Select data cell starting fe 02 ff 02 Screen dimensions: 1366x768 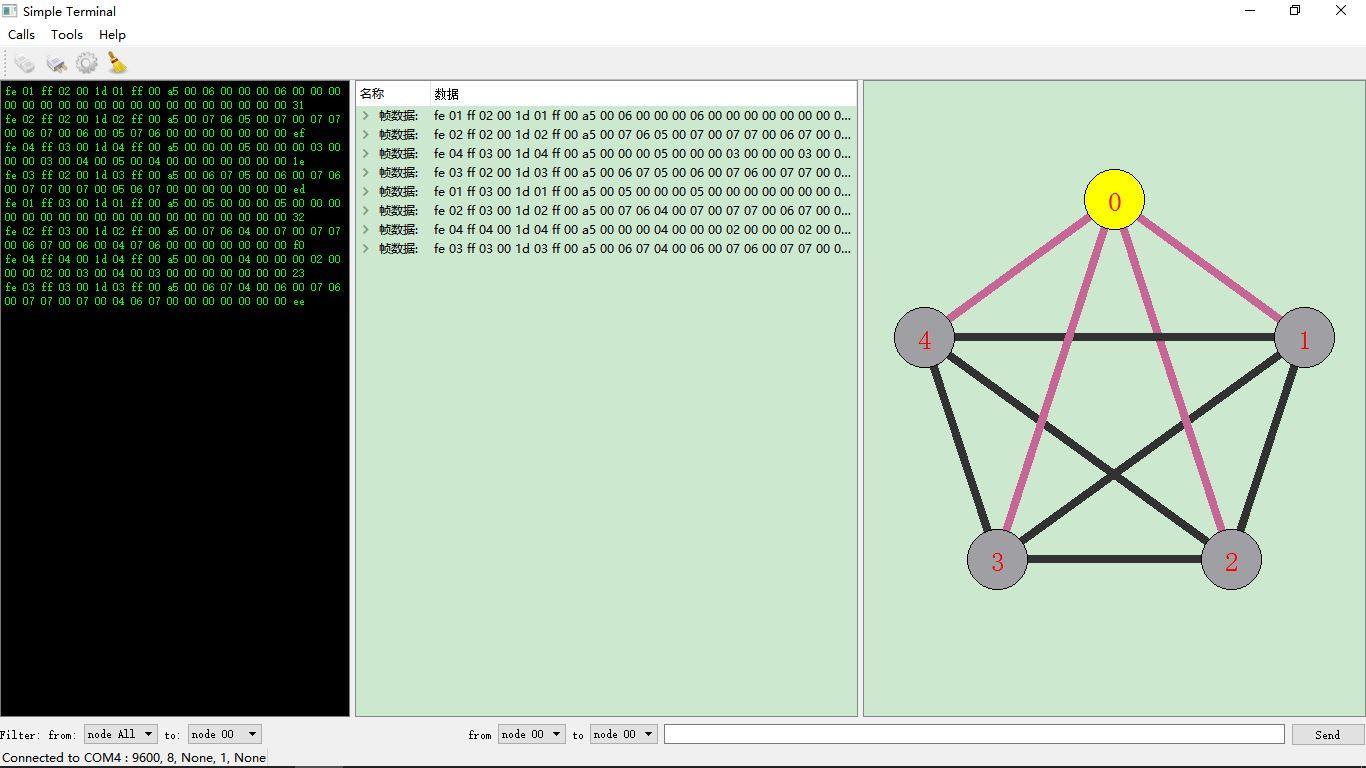642,134
